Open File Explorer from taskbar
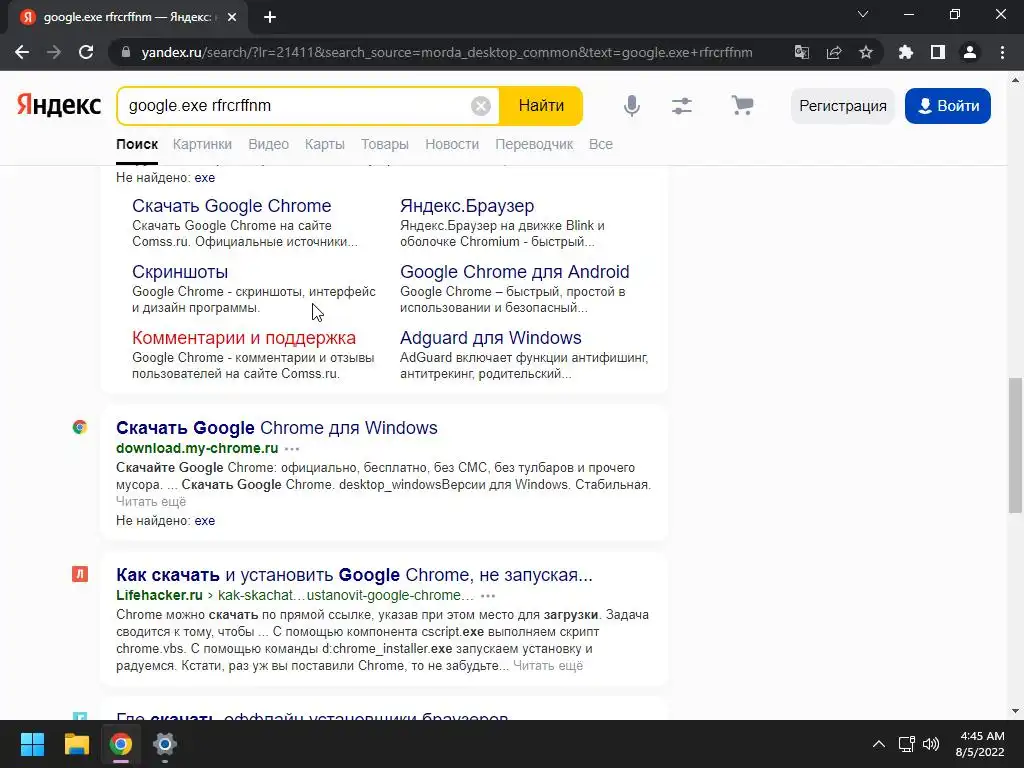This screenshot has width=1024, height=768. click(76, 744)
